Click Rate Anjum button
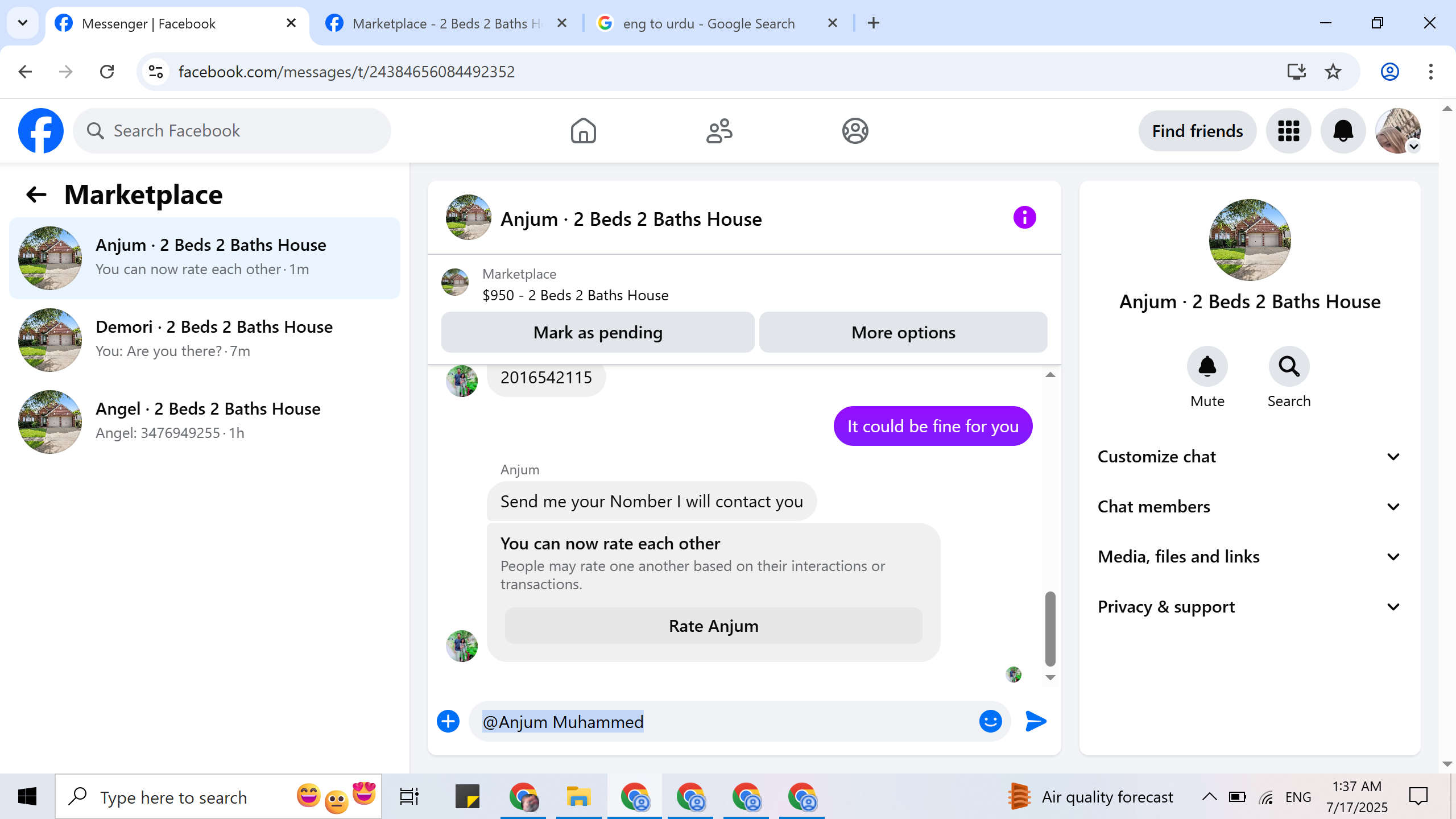The height and width of the screenshot is (819, 1456). 713,626
